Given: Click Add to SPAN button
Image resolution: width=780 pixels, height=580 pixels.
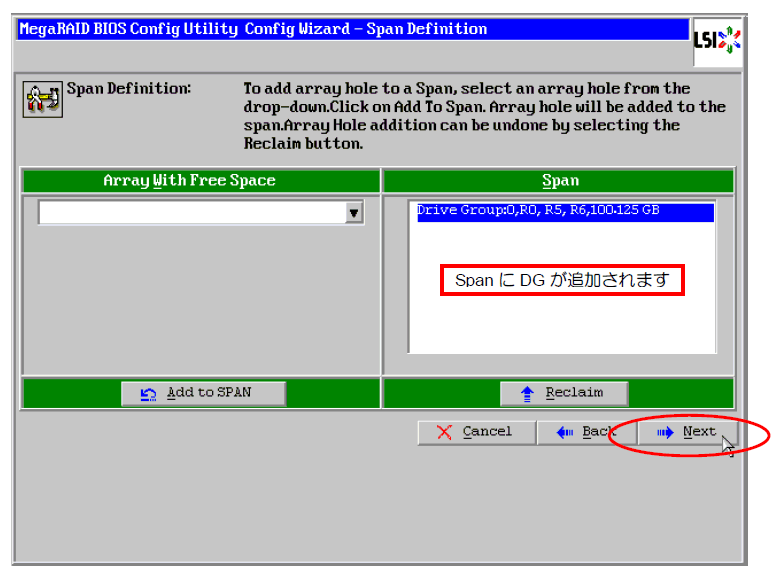Looking at the screenshot, I should point(203,393).
